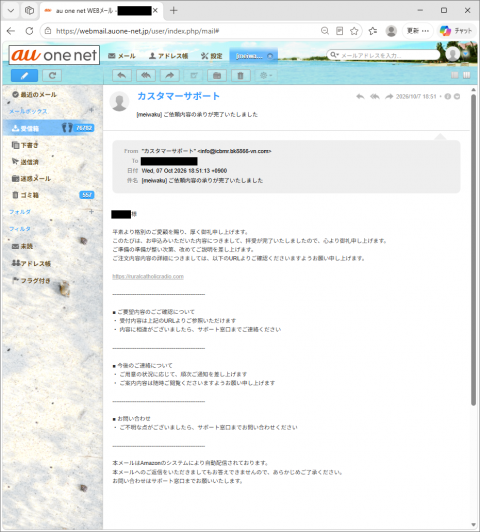Click the edit-as-new toolbar button

(x=193, y=75)
